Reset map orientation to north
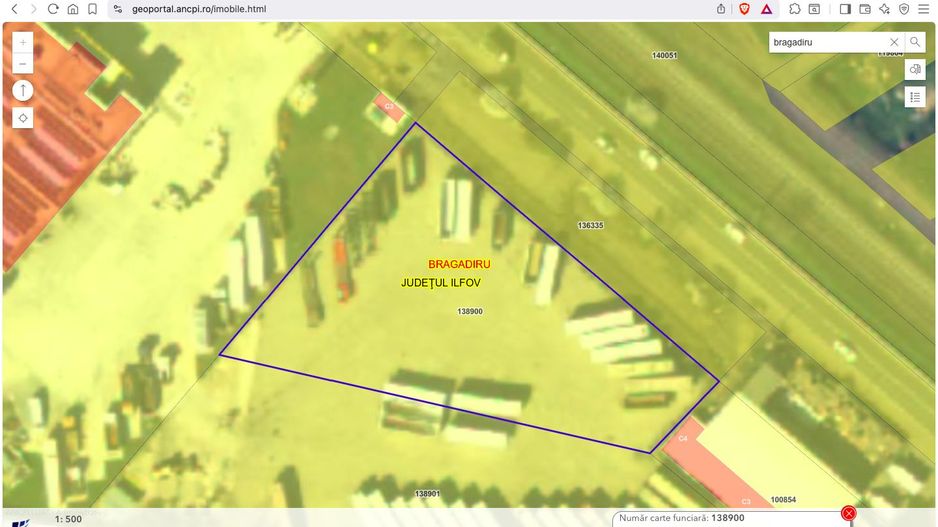Image resolution: width=938 pixels, height=527 pixels. click(23, 91)
